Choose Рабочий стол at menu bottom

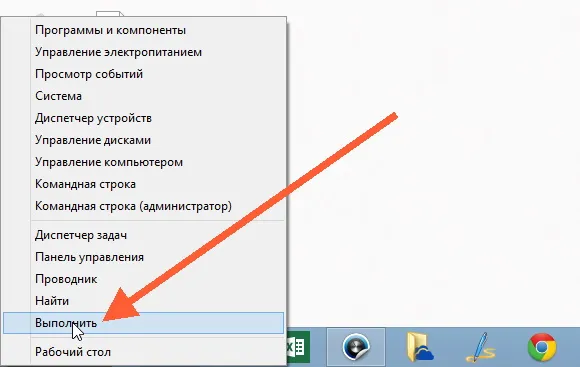(144, 352)
